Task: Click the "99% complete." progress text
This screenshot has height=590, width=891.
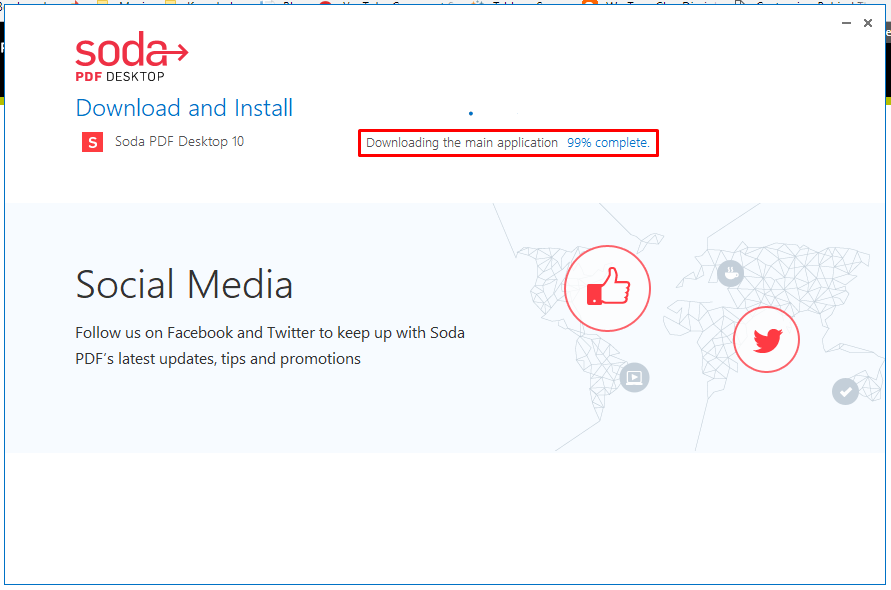Action: (x=608, y=143)
